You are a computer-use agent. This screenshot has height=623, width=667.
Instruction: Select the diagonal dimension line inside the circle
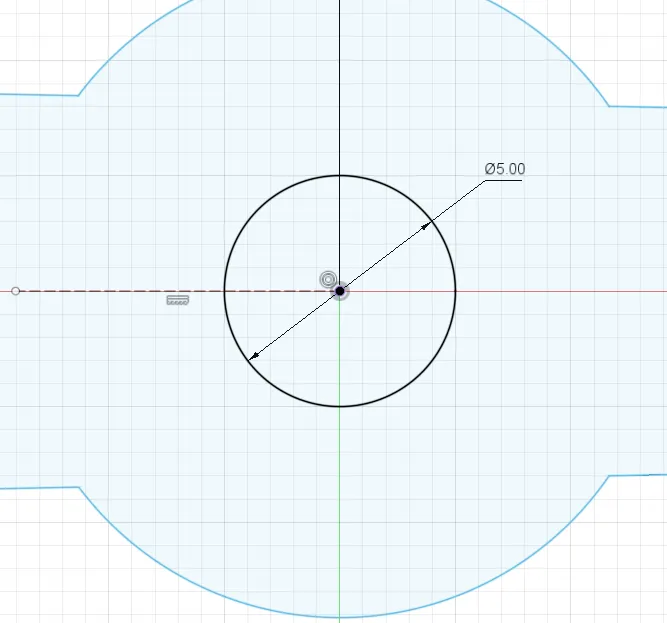(x=340, y=291)
